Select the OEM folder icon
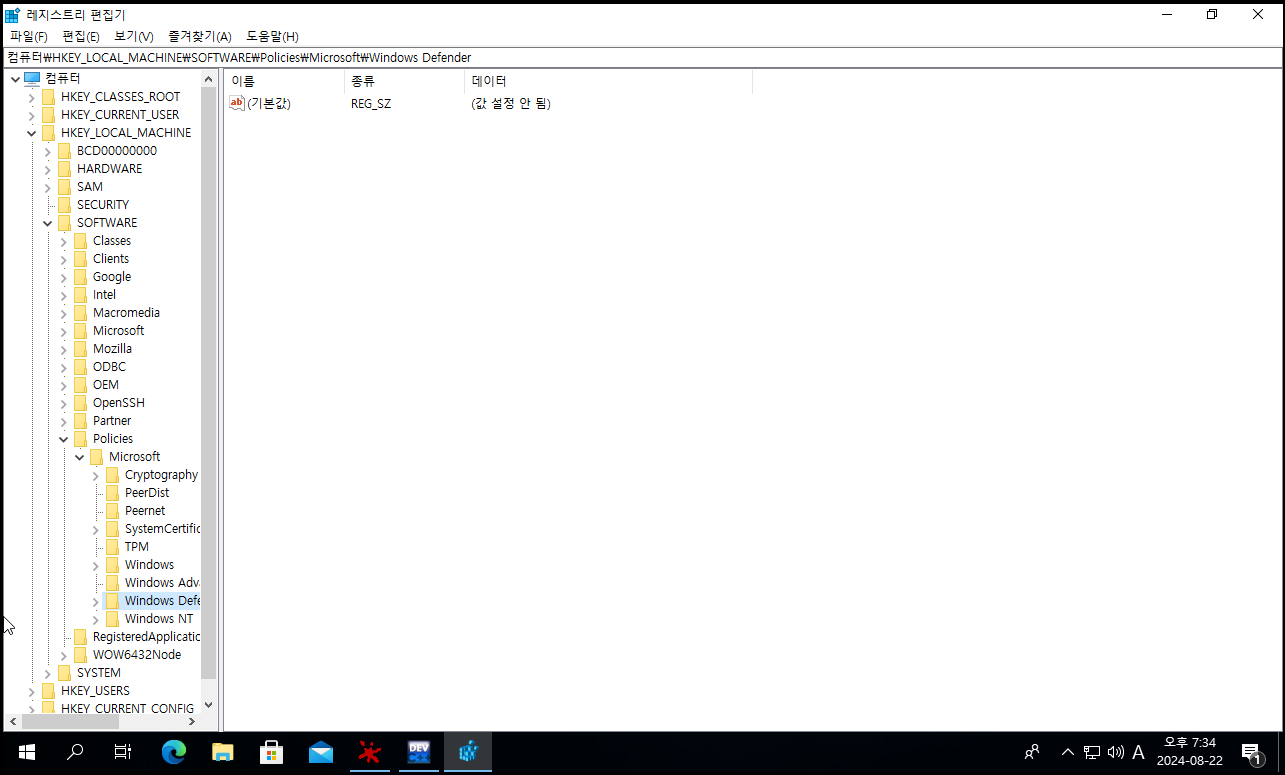The image size is (1285, 775). point(80,385)
